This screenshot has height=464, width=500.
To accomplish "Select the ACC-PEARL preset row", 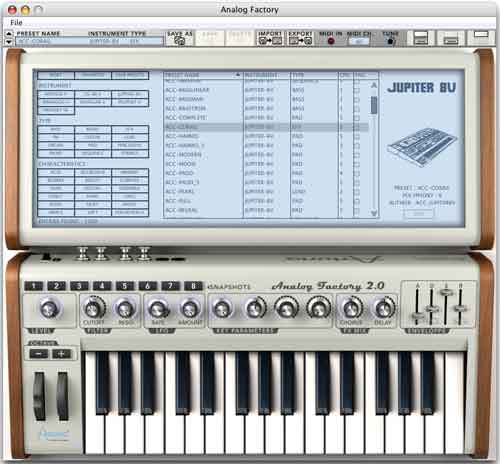I will click(x=266, y=192).
